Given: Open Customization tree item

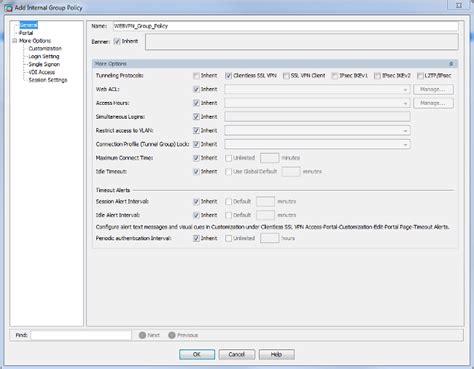Looking at the screenshot, I should pyautogui.click(x=45, y=48).
